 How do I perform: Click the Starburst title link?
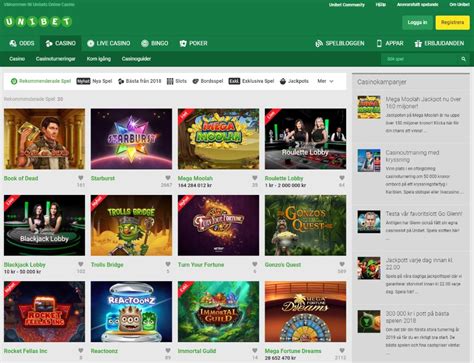(103, 178)
